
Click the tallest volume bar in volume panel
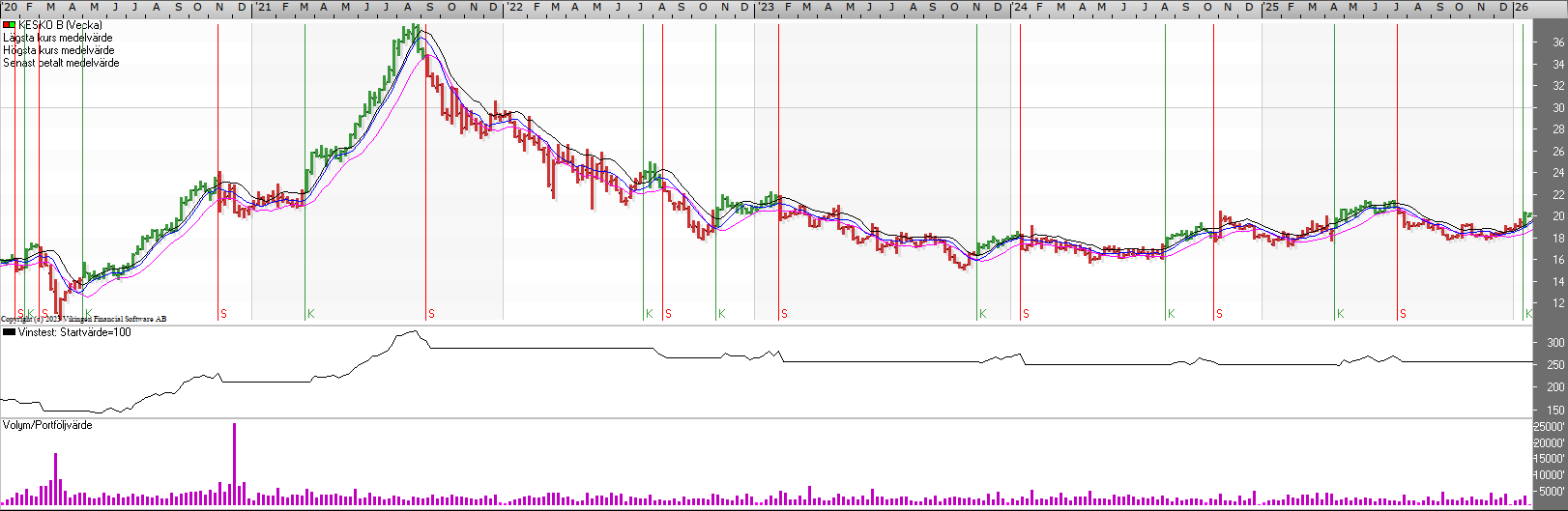pyautogui.click(x=234, y=464)
